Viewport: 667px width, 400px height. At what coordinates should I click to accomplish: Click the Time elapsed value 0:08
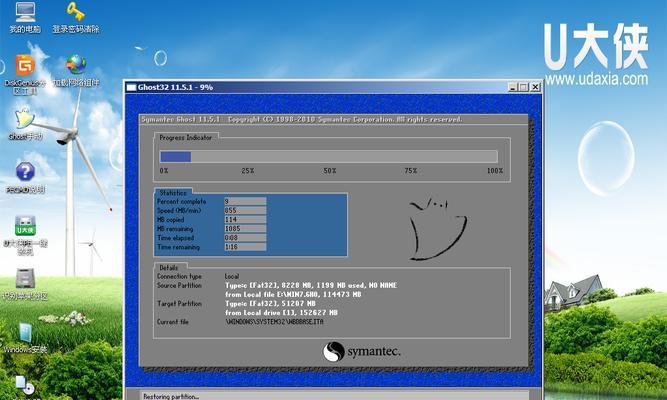click(x=245, y=238)
